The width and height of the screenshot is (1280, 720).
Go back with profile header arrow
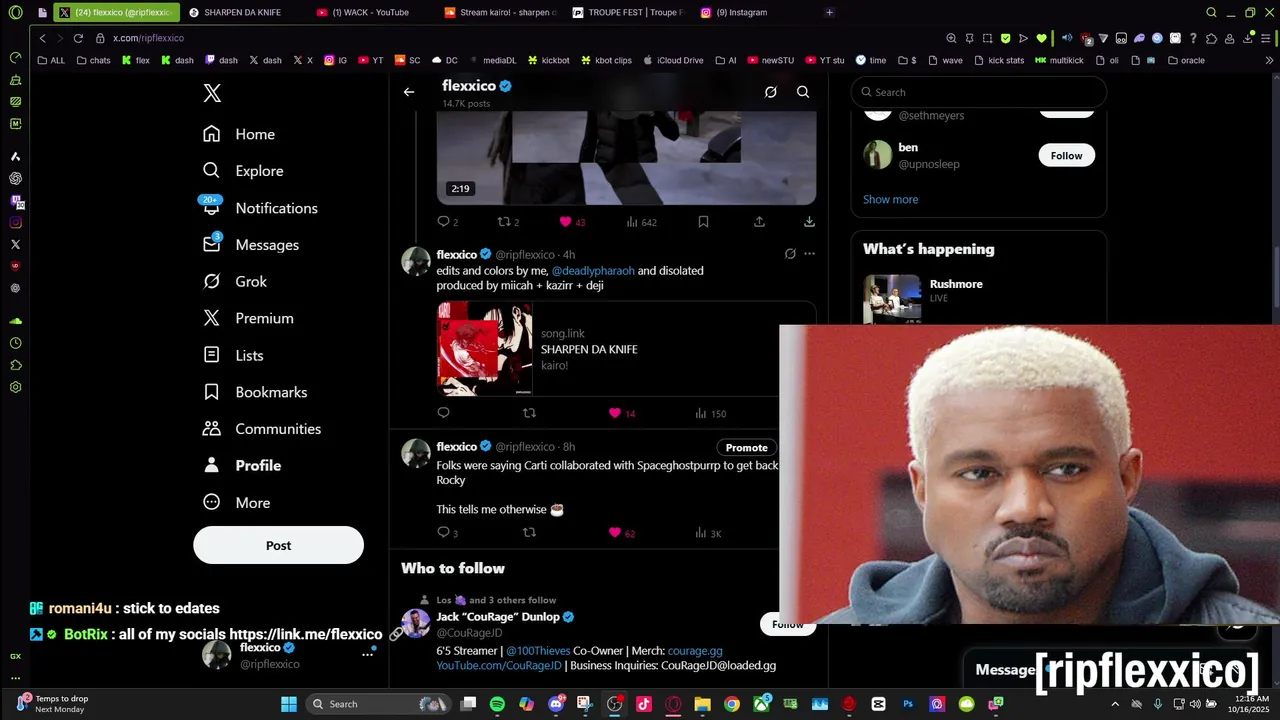pos(409,92)
